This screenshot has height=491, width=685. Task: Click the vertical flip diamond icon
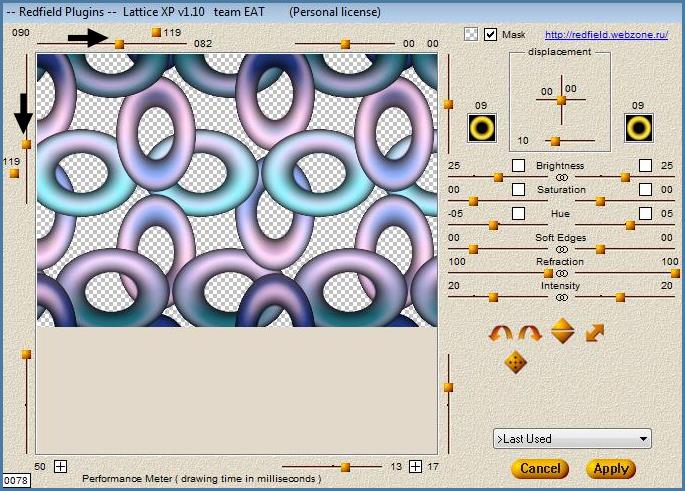coord(562,331)
